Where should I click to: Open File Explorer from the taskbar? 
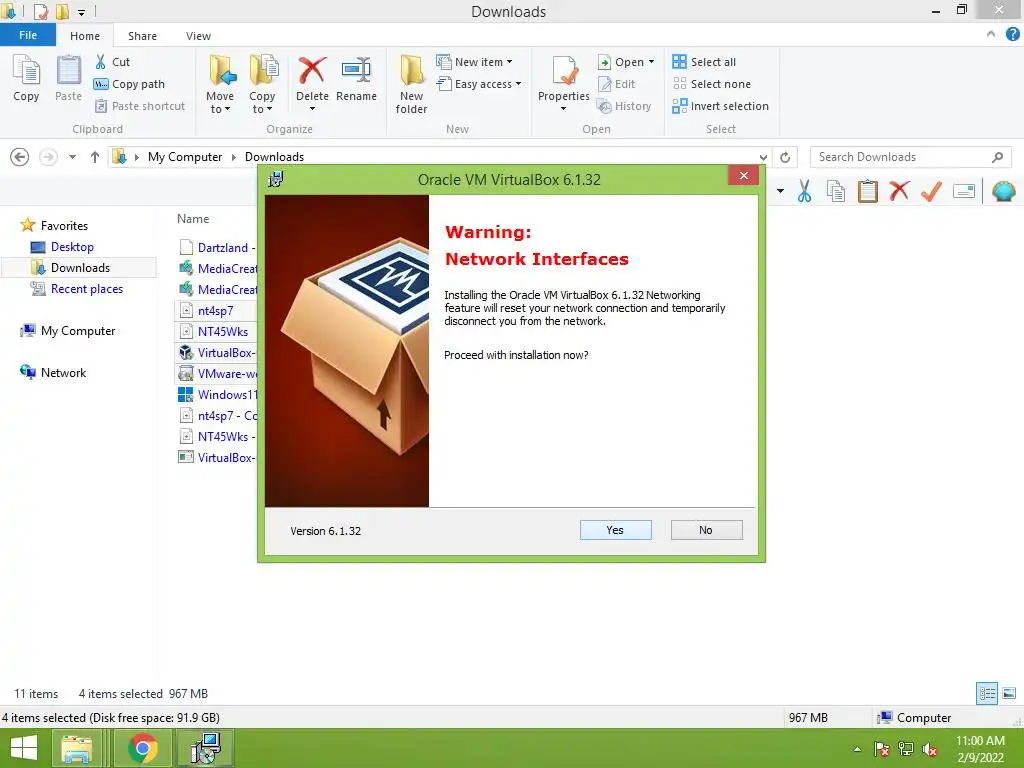pos(76,748)
